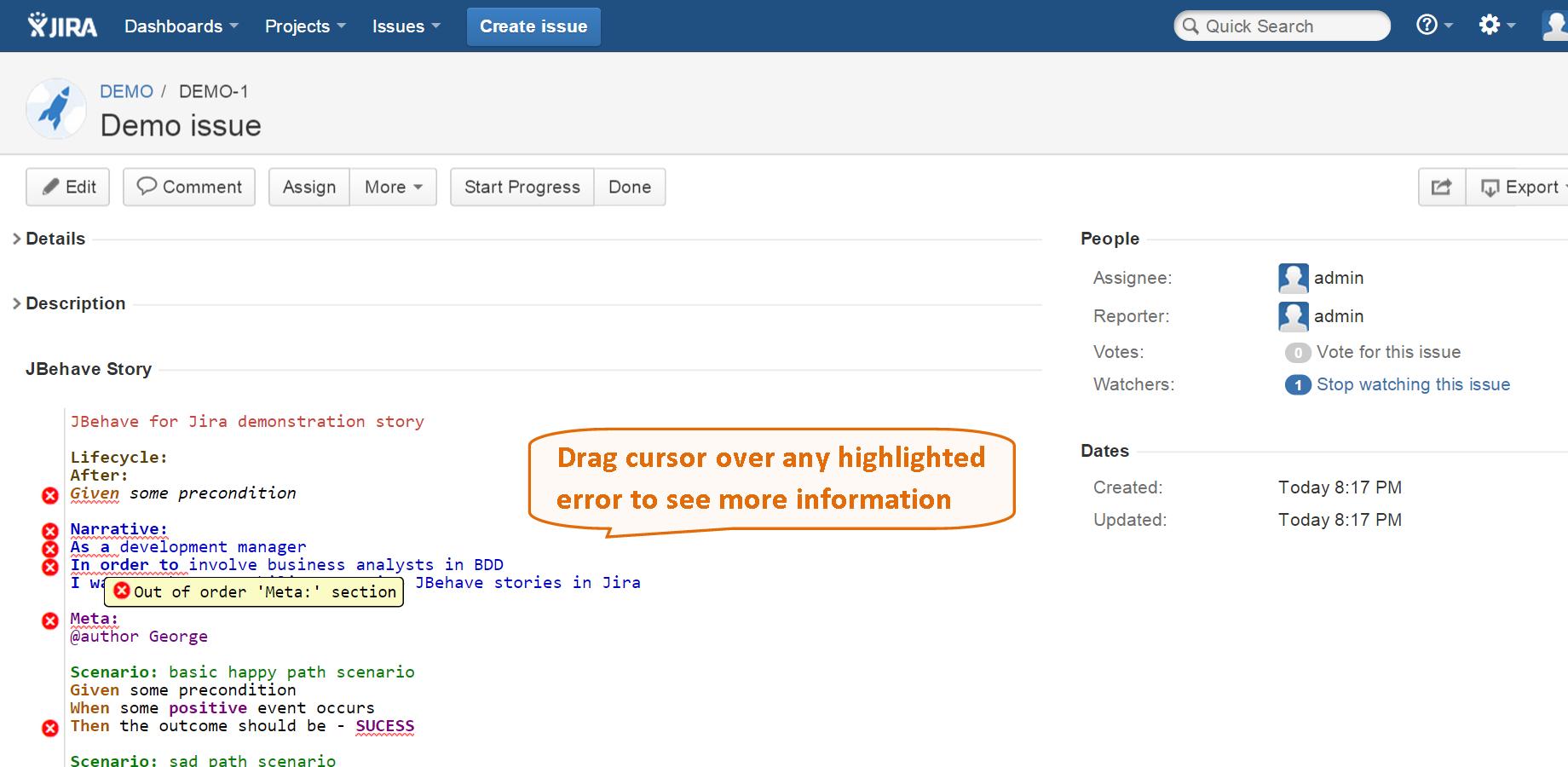Click the Updated date Today 8:17 PM
The image size is (1568, 767).
[x=1340, y=520]
